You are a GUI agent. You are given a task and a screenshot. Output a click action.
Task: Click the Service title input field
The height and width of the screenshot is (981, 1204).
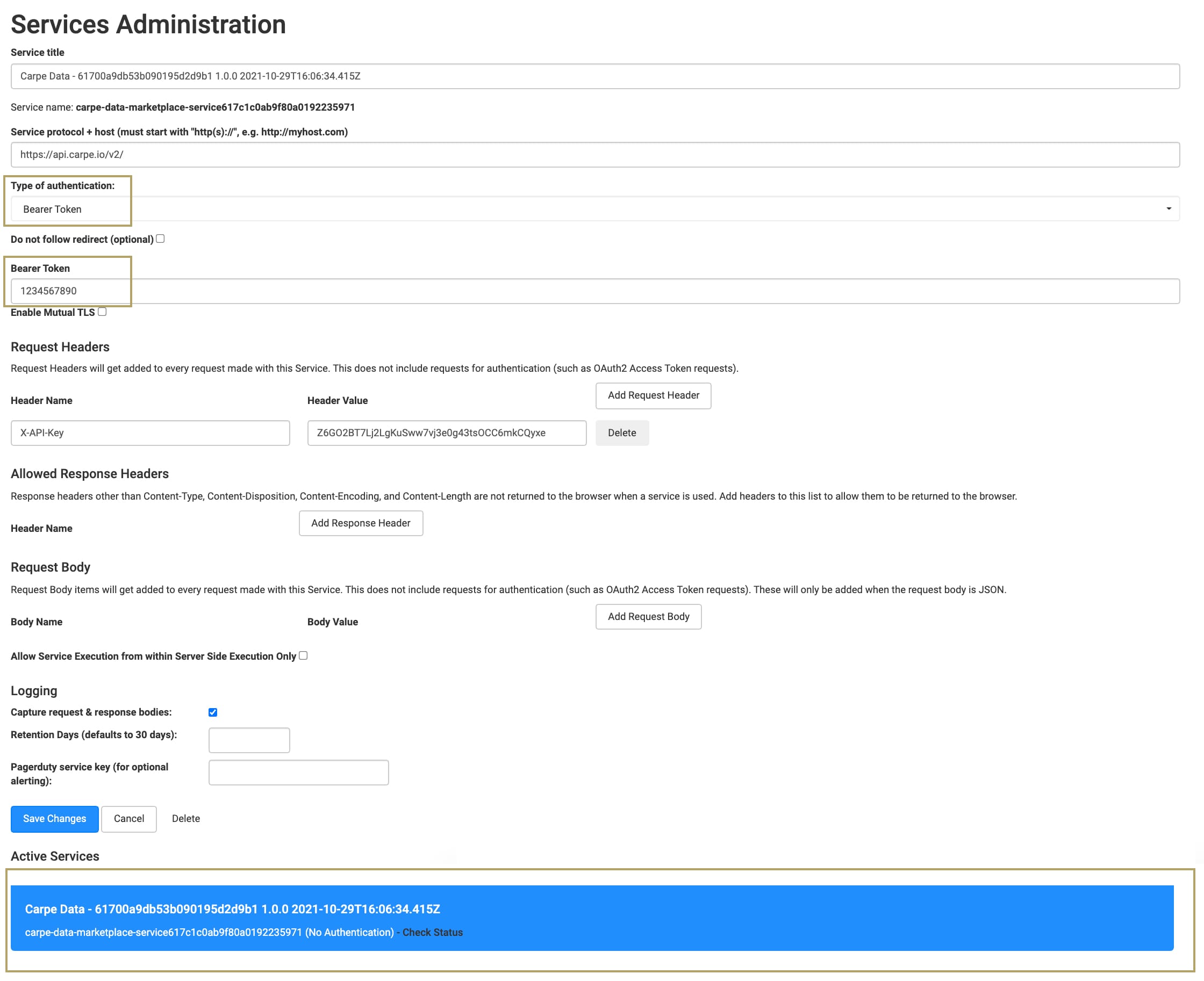tap(594, 76)
